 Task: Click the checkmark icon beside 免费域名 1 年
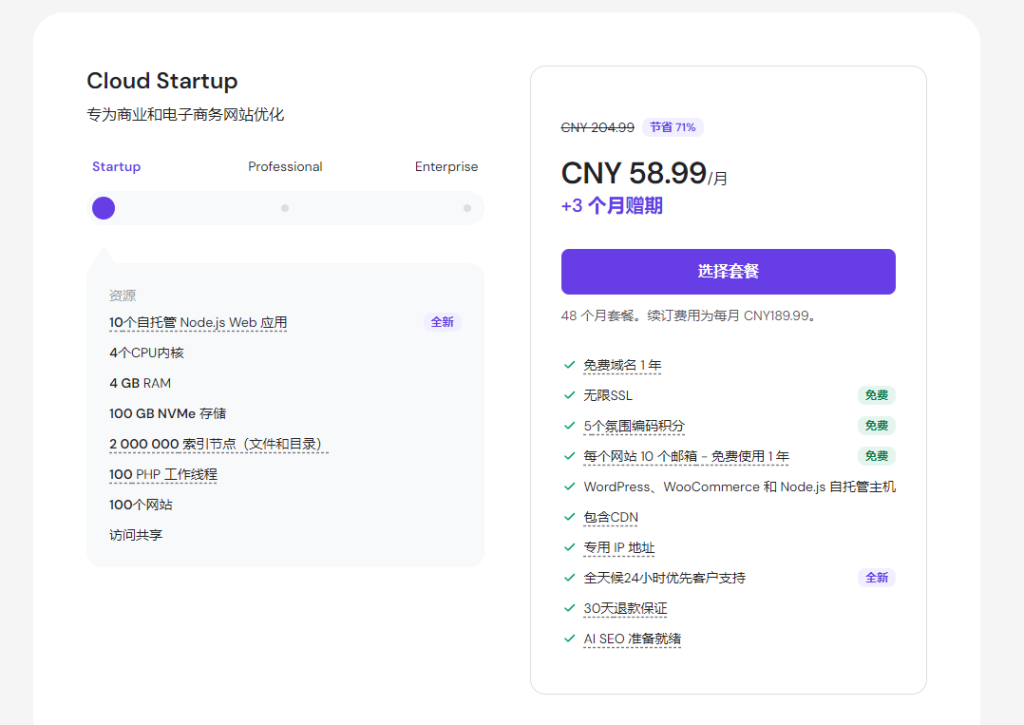(569, 364)
